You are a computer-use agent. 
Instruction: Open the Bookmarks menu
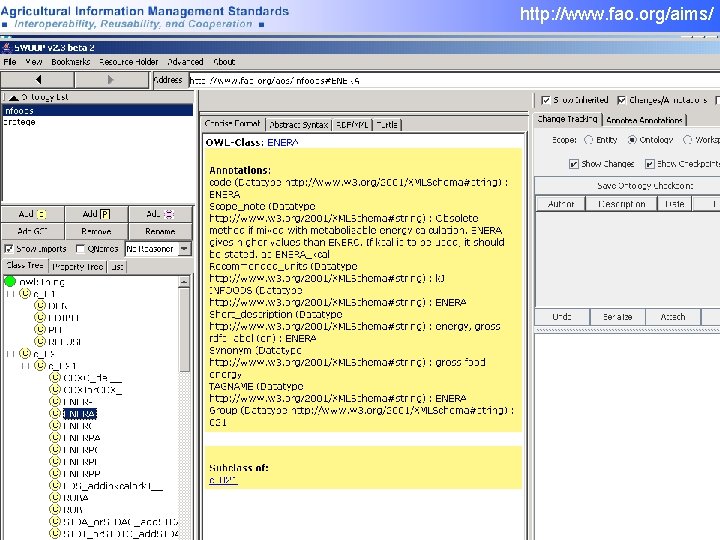click(71, 62)
